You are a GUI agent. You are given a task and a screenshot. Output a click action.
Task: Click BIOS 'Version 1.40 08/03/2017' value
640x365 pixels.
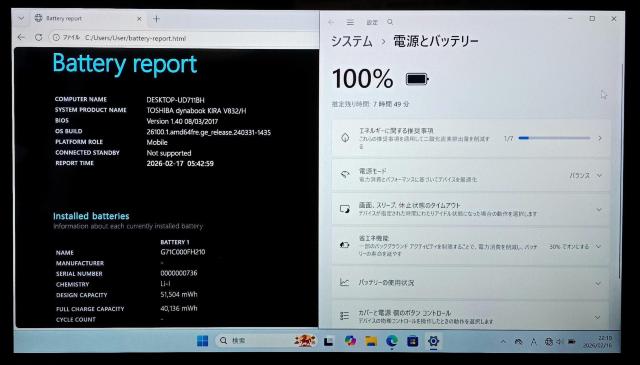click(x=182, y=121)
